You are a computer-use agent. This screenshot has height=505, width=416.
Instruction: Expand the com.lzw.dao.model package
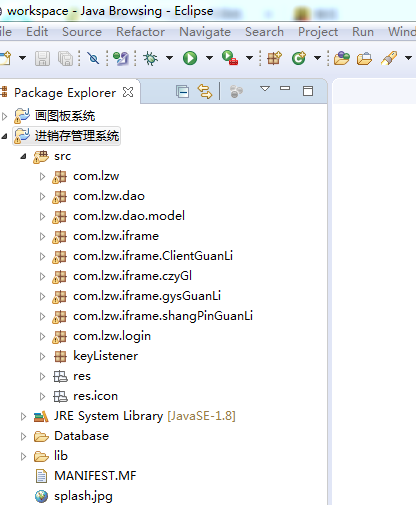(x=42, y=216)
